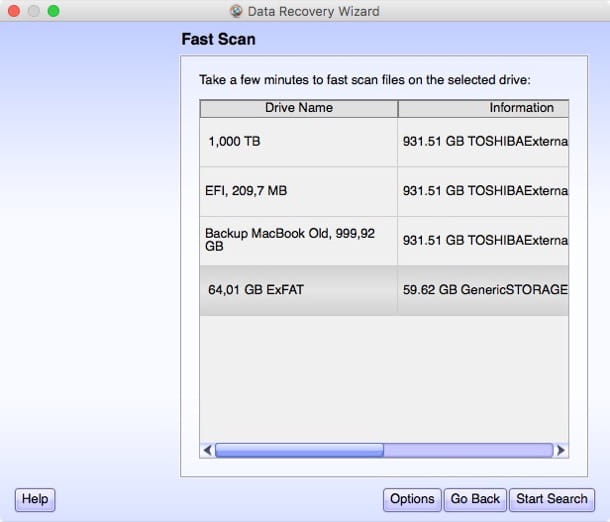Click the Data Recovery Wizard title icon

pos(236,11)
